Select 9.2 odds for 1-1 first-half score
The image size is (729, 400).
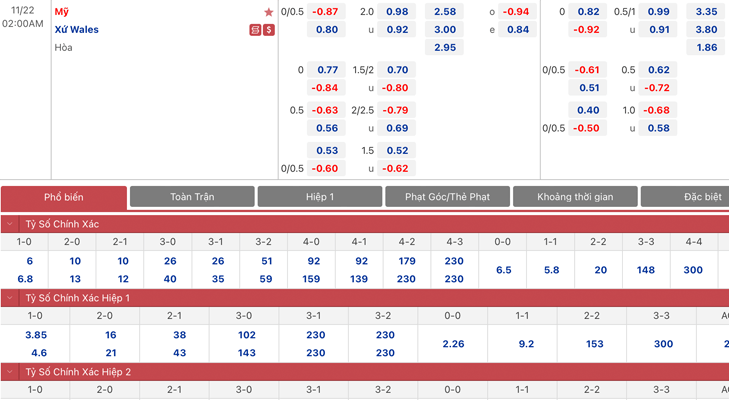click(x=526, y=344)
